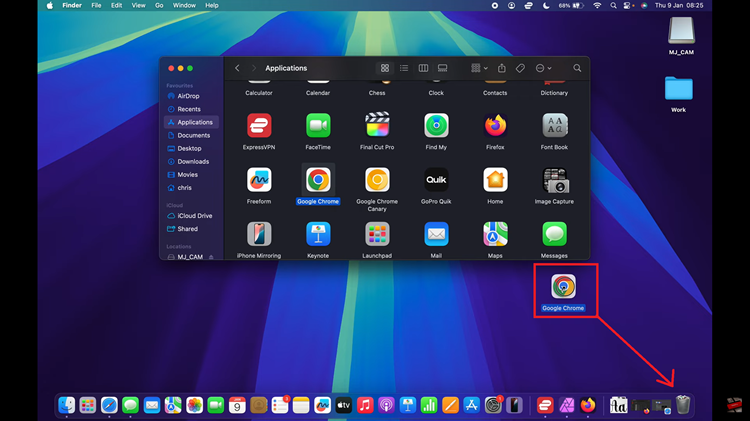Open the Trash in the Dock
The width and height of the screenshot is (750, 421).
coord(683,405)
